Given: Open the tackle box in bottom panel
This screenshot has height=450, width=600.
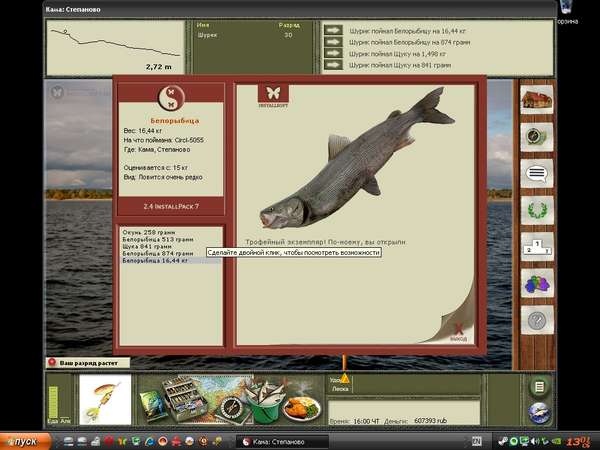Looking at the screenshot, I should coord(185,398).
